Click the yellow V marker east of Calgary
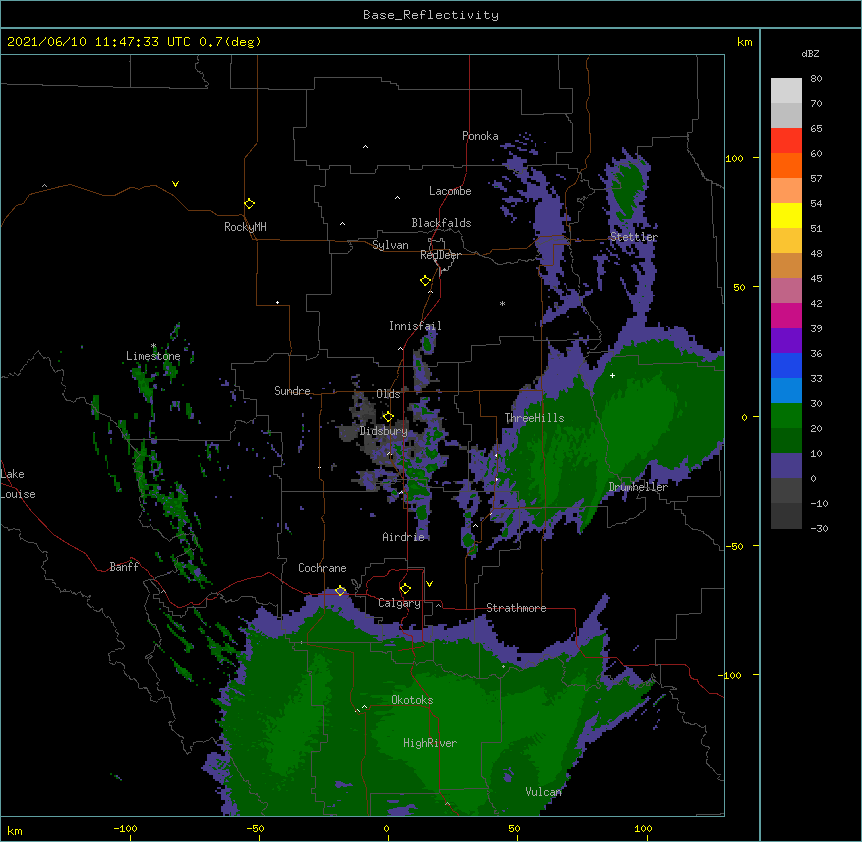 click(x=429, y=584)
